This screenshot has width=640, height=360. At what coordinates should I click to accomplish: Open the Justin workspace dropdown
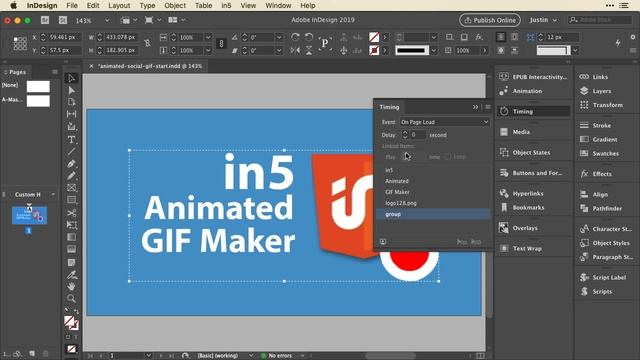pos(543,20)
